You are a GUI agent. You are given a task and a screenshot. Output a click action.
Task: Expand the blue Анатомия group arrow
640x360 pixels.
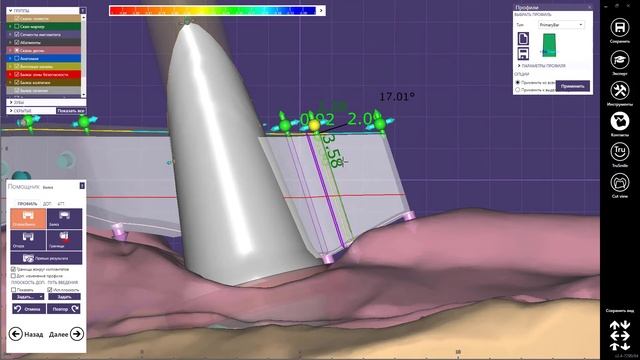[10, 58]
